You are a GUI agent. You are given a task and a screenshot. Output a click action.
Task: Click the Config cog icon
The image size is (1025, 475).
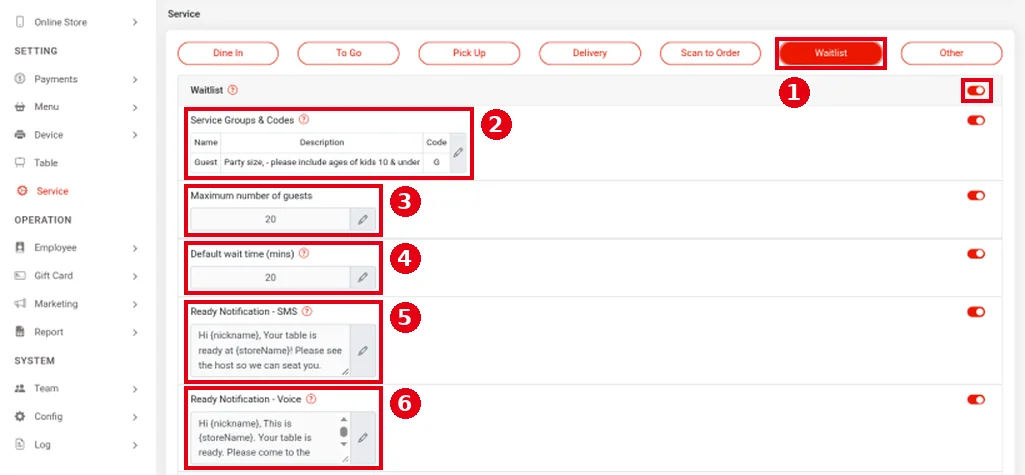20,416
